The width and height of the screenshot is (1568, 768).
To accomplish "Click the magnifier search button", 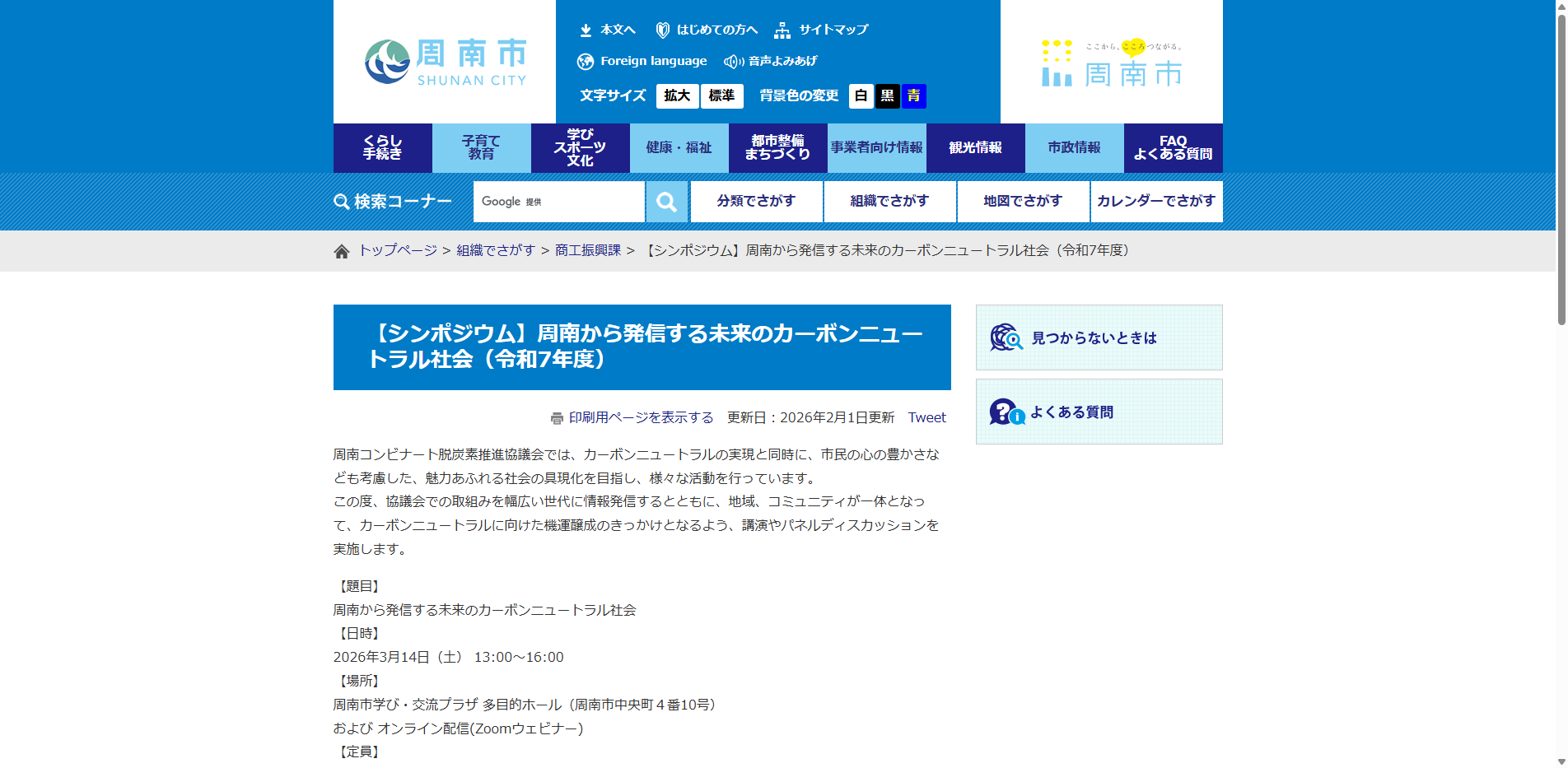I will [666, 202].
